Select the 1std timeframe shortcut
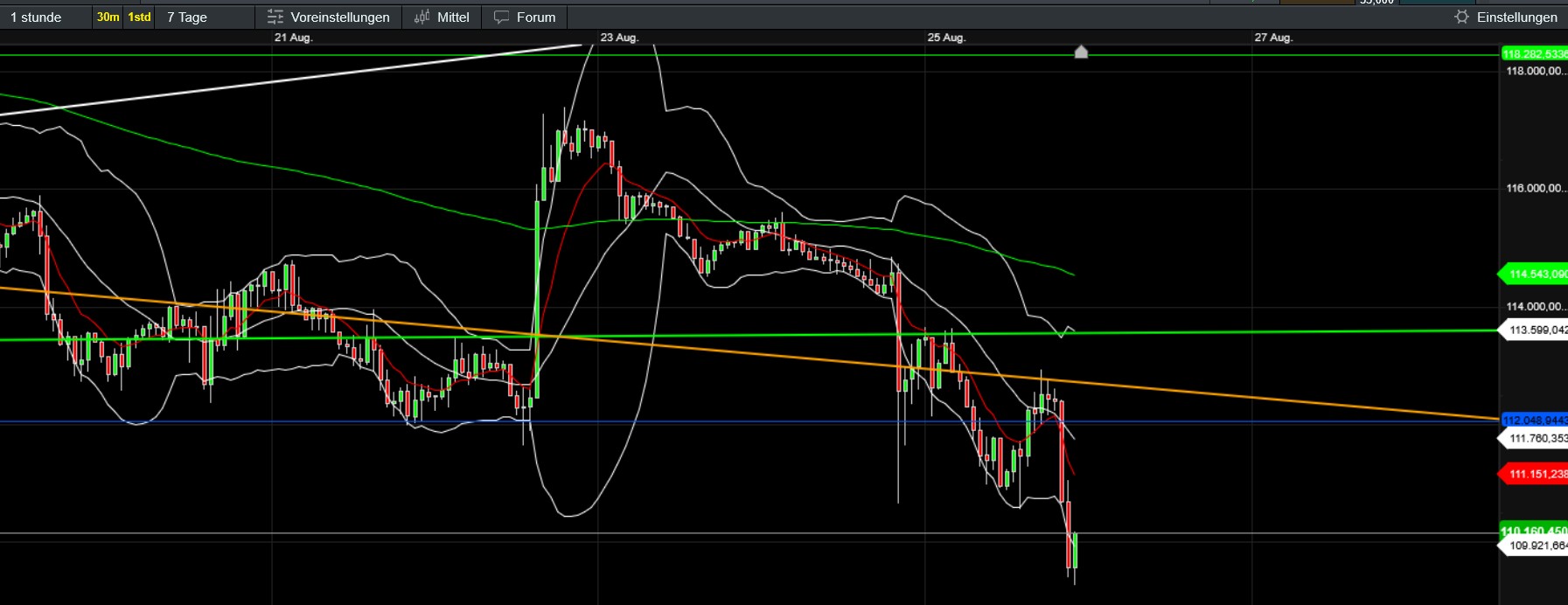The image size is (1568, 605). (x=139, y=17)
